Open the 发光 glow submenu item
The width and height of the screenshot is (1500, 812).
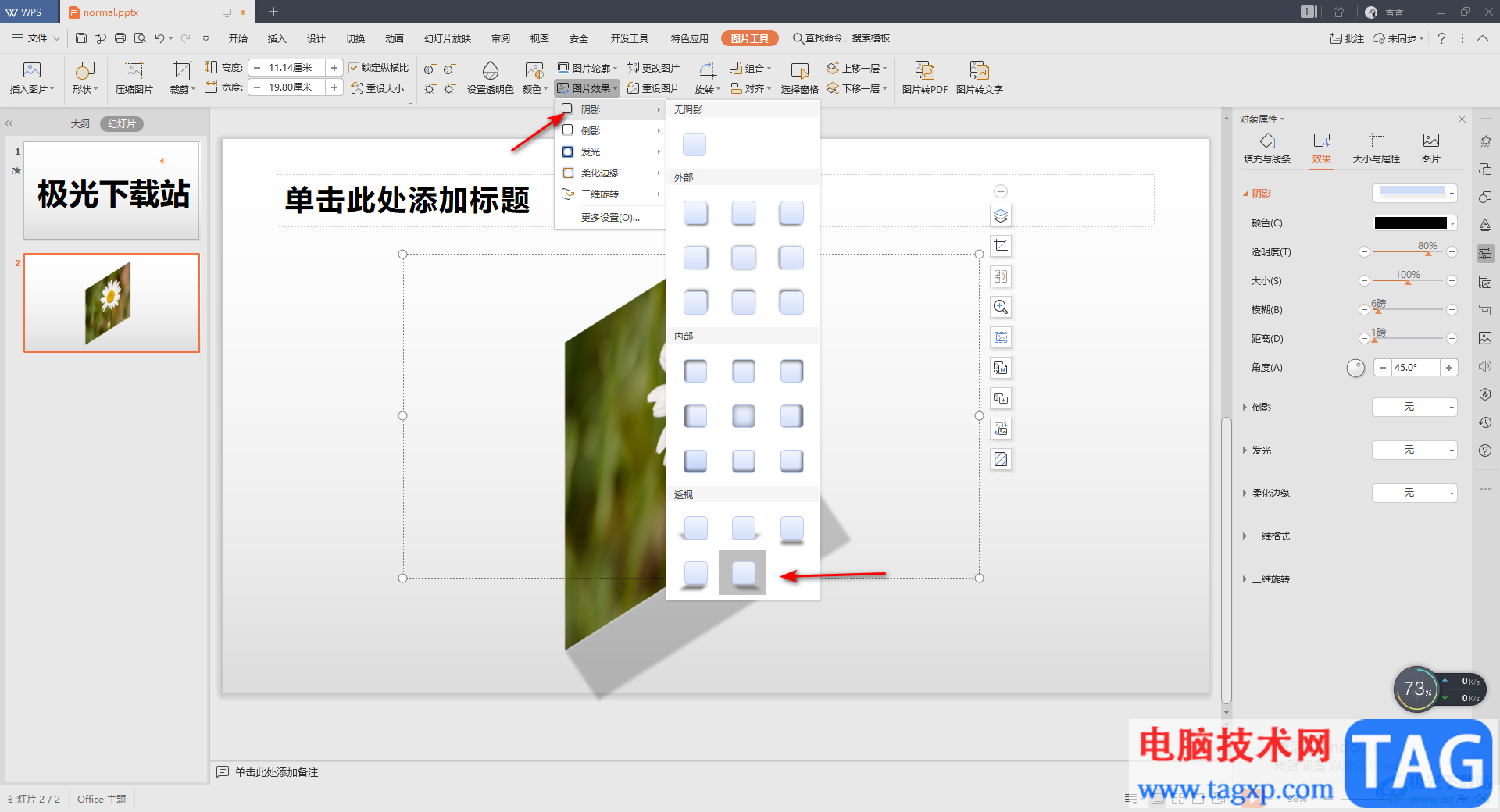coord(611,152)
